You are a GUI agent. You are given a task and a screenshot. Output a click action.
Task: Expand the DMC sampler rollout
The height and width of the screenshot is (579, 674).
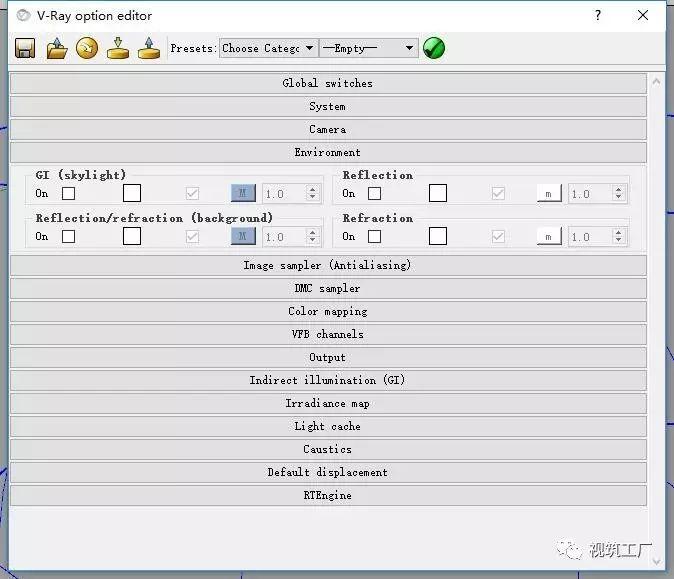tap(328, 288)
